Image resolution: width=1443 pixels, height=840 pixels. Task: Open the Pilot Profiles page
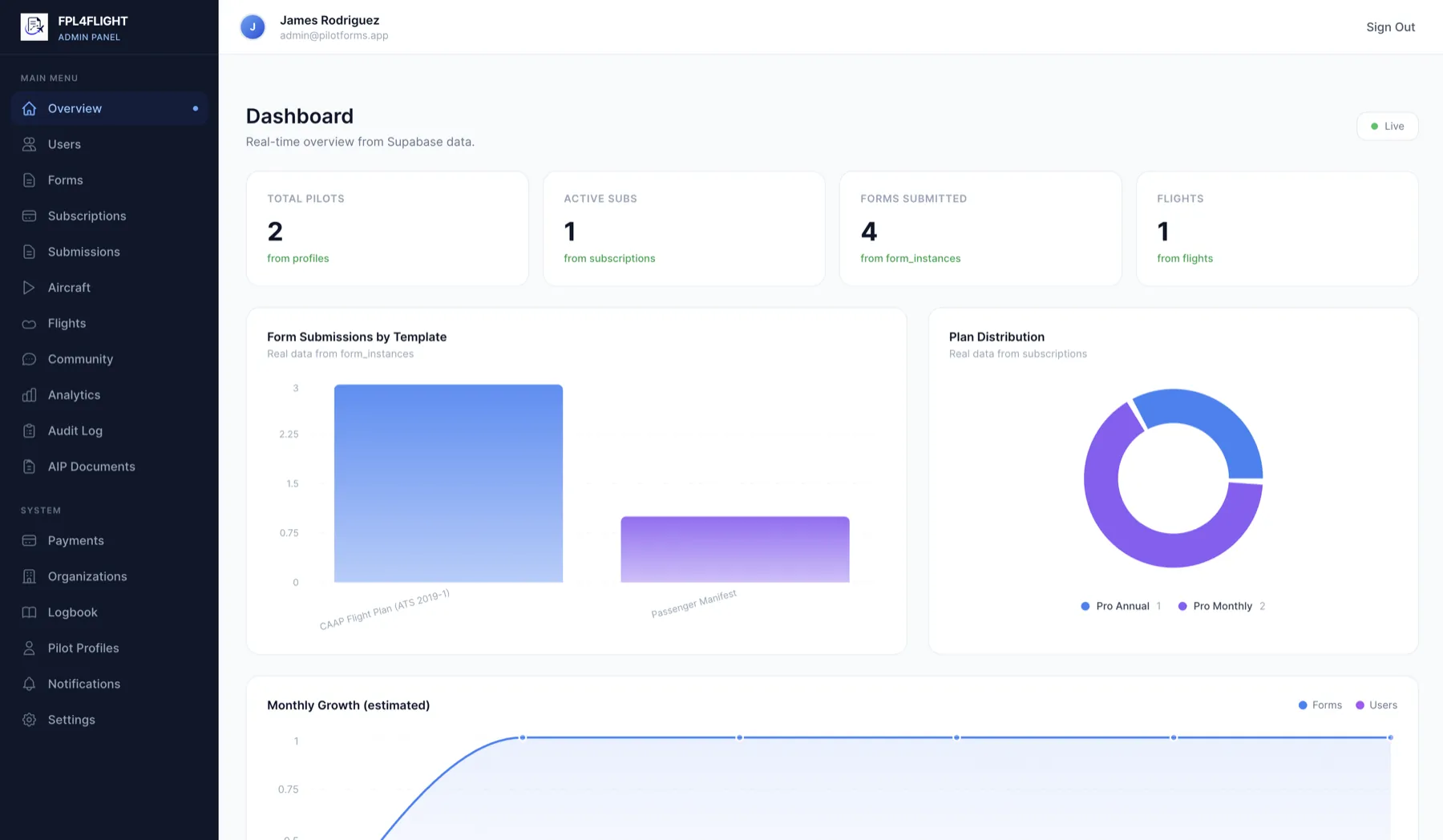109,648
